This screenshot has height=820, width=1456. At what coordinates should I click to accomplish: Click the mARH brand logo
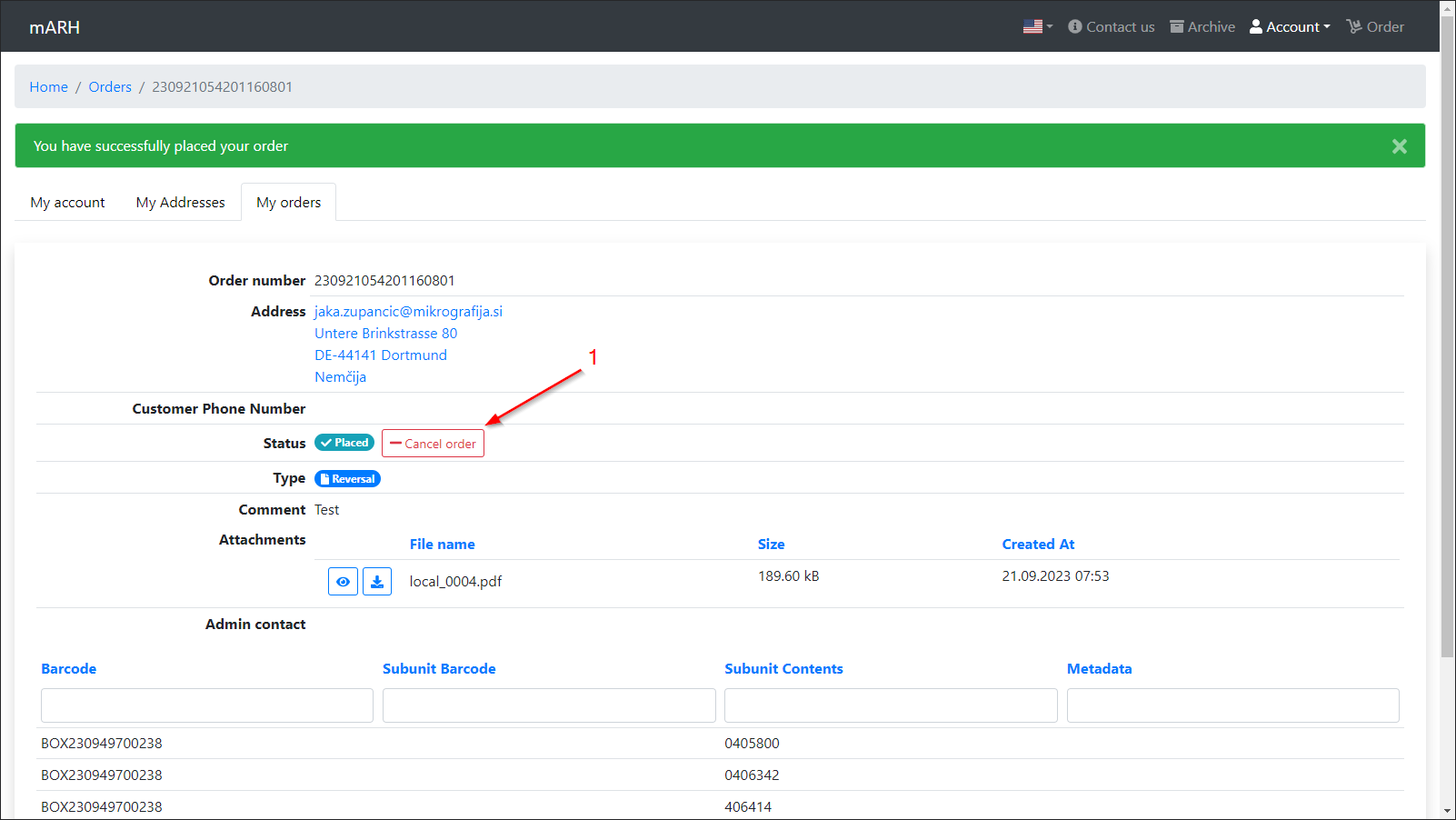click(55, 27)
